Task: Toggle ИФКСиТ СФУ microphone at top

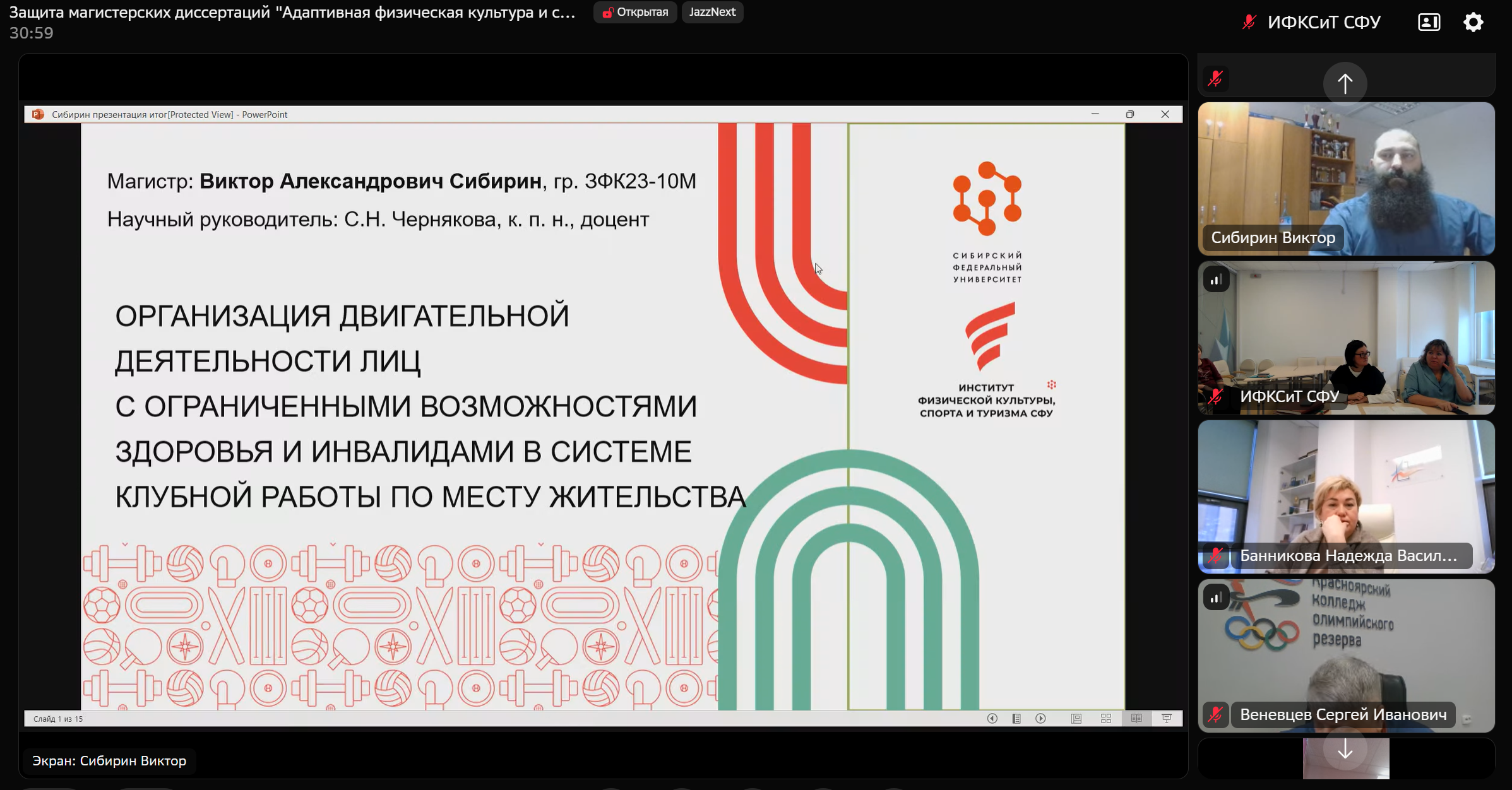Action: click(x=1248, y=23)
